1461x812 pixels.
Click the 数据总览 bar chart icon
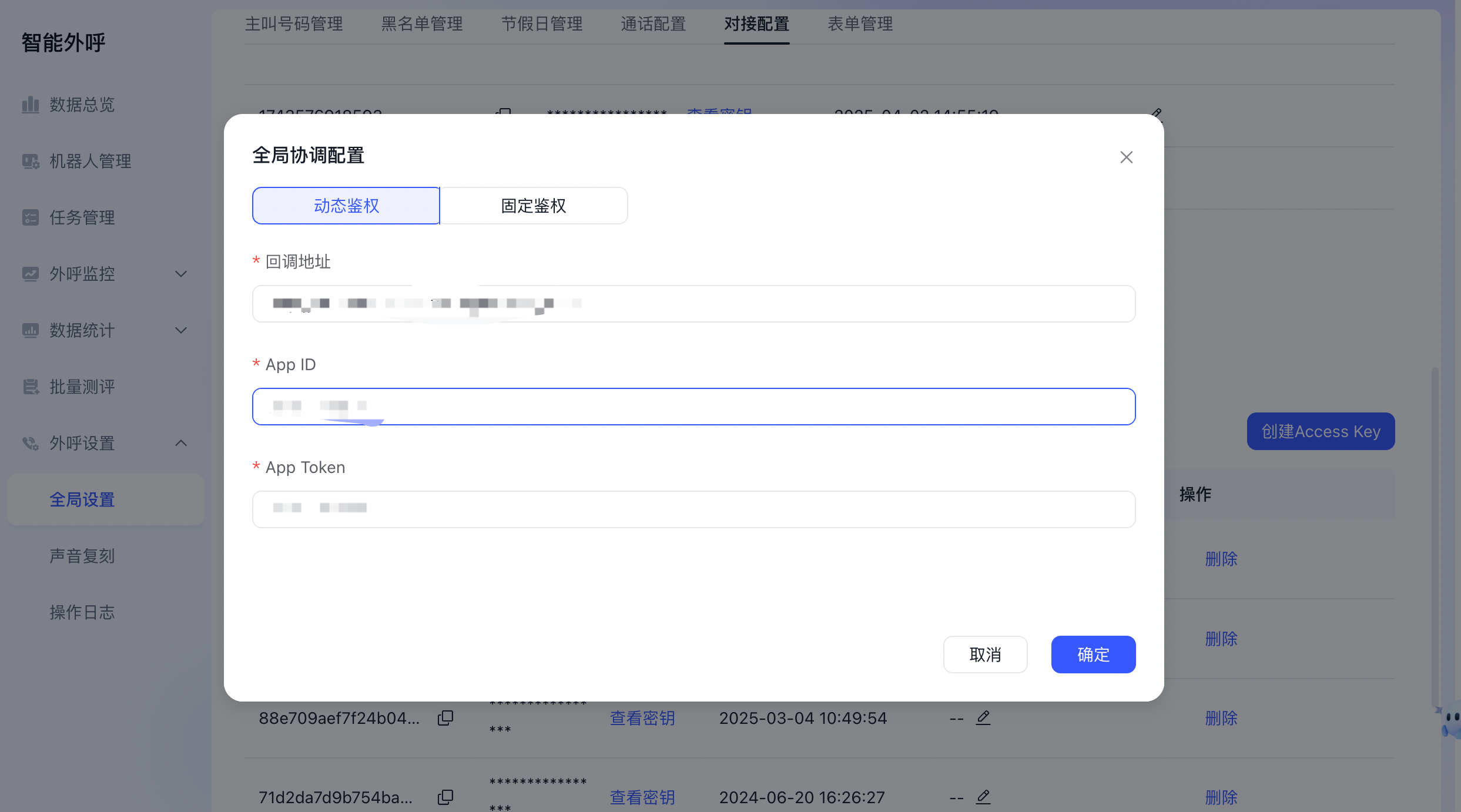pyautogui.click(x=31, y=105)
